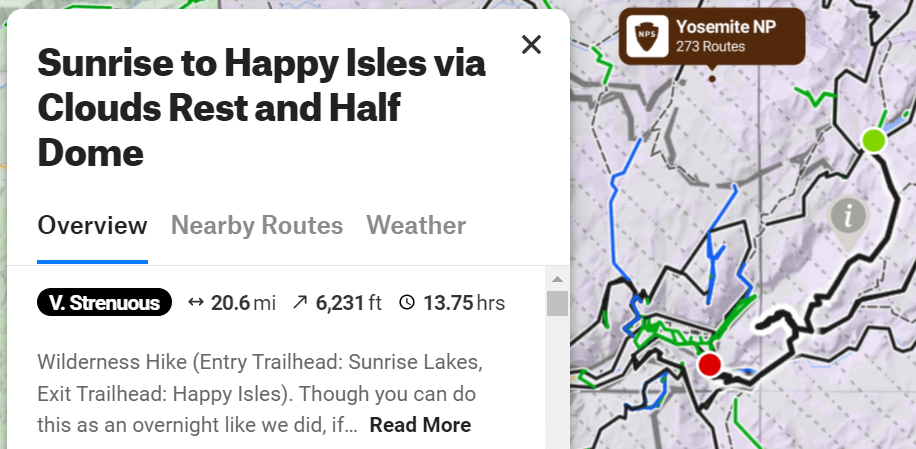This screenshot has height=449, width=916.
Task: Click the Sunrise to Happy Isles route title
Action: pos(262,108)
